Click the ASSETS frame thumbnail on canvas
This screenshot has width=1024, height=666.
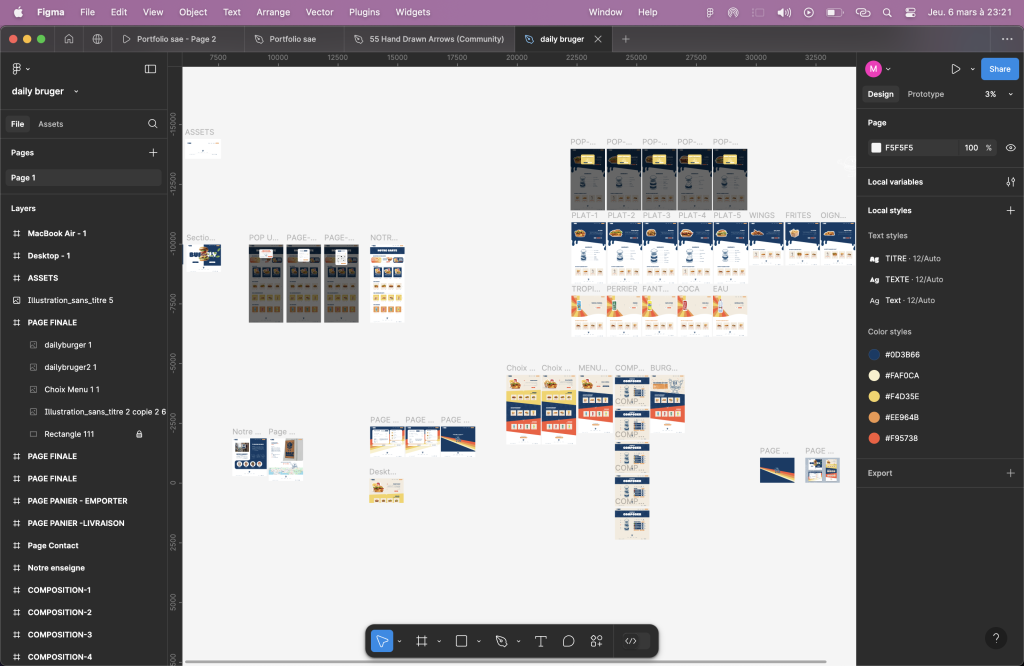[202, 149]
